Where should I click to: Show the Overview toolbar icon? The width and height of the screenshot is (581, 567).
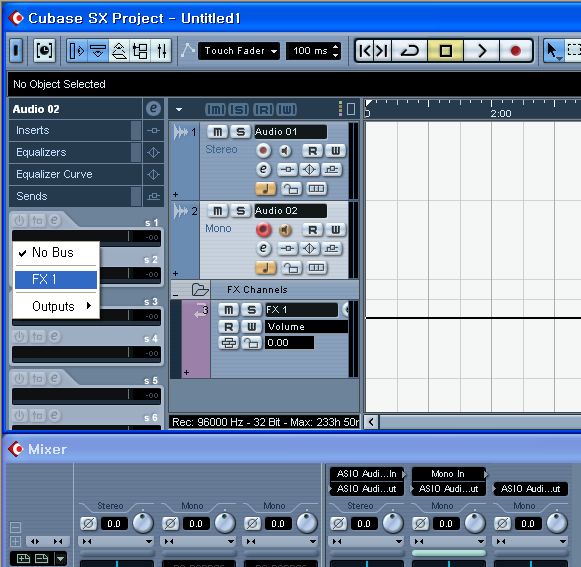click(119, 50)
